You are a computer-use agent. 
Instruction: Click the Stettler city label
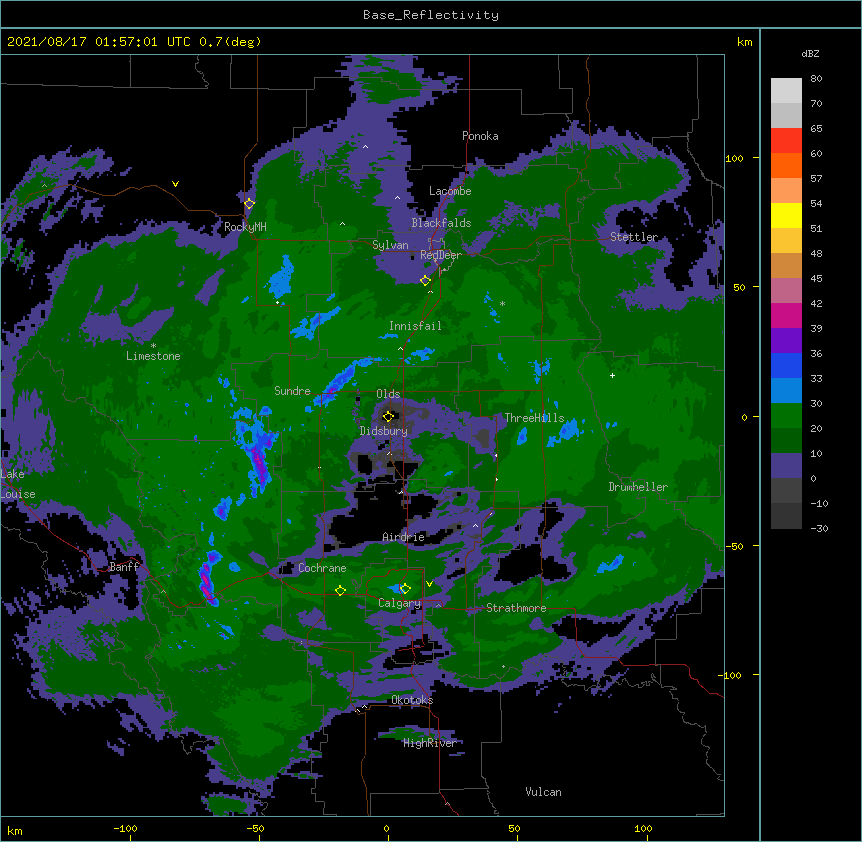pyautogui.click(x=634, y=237)
